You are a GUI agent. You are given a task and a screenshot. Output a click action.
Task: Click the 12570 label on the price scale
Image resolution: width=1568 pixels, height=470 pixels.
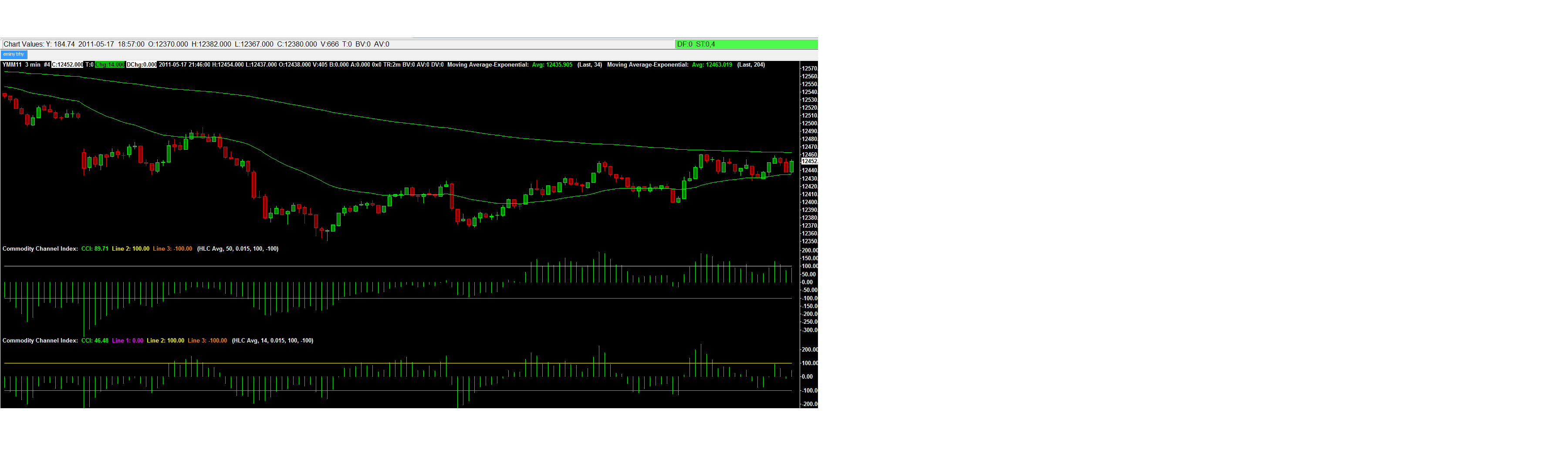click(809, 69)
